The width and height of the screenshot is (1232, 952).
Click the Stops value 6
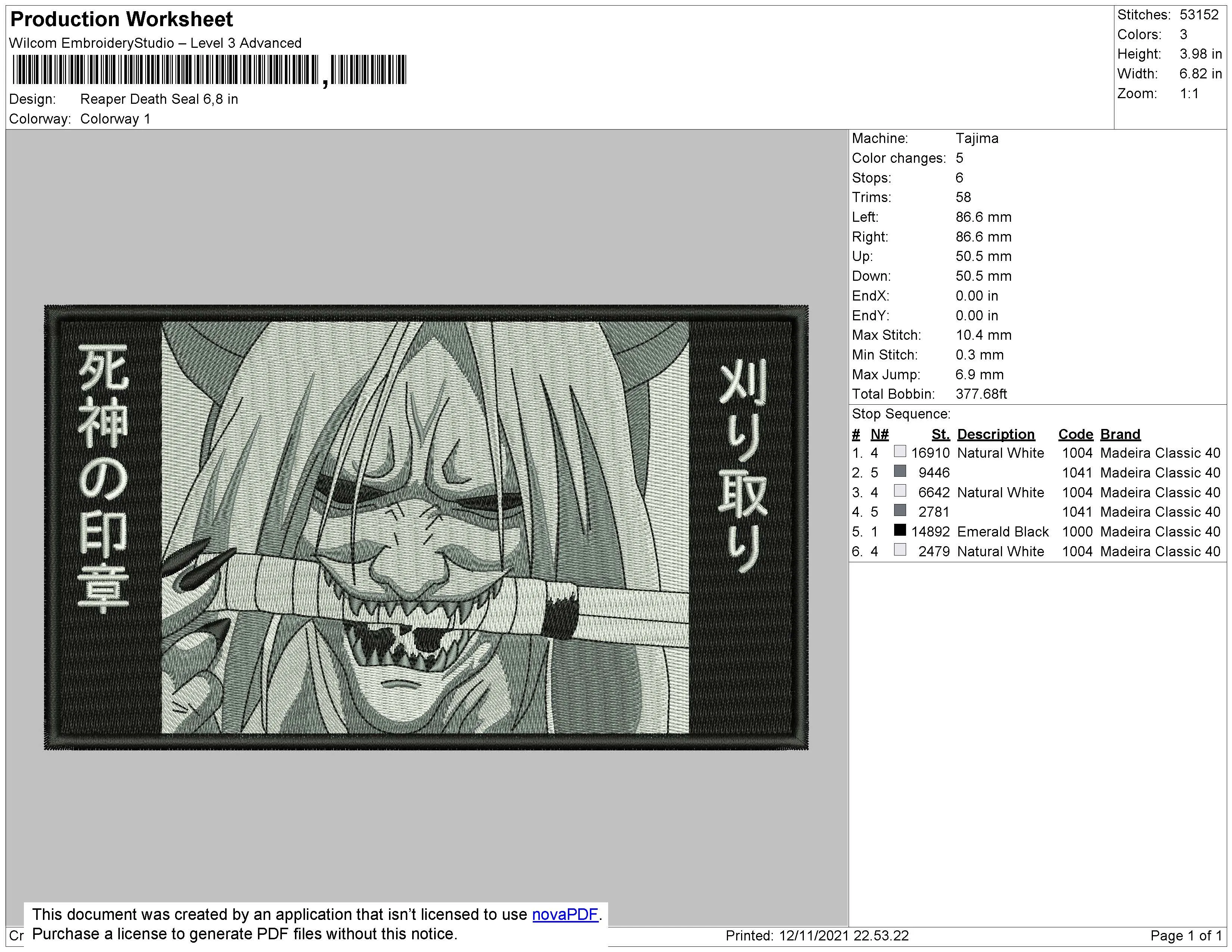[x=959, y=178]
